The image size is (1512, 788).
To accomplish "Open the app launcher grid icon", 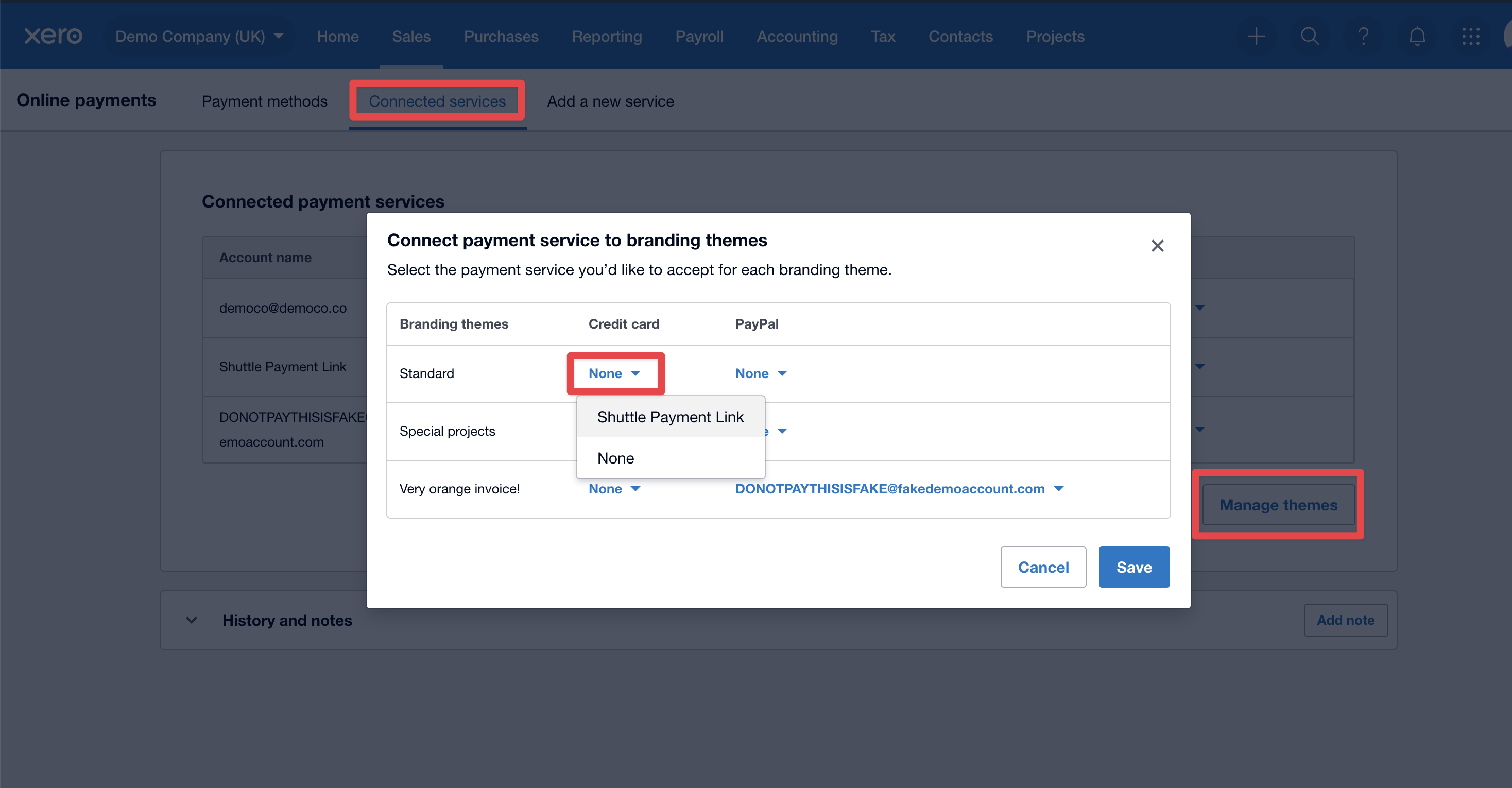I will [x=1470, y=37].
